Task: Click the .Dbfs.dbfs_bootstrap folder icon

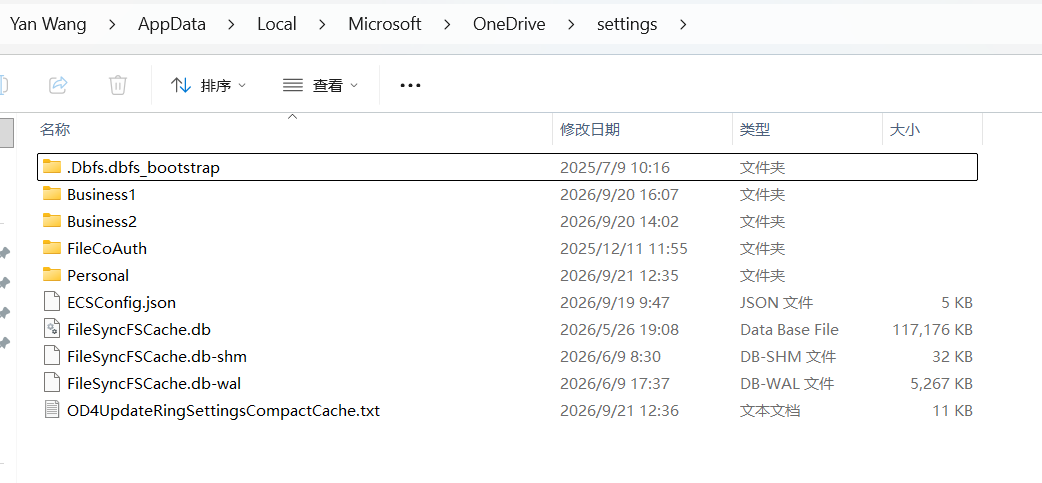Action: tap(52, 167)
